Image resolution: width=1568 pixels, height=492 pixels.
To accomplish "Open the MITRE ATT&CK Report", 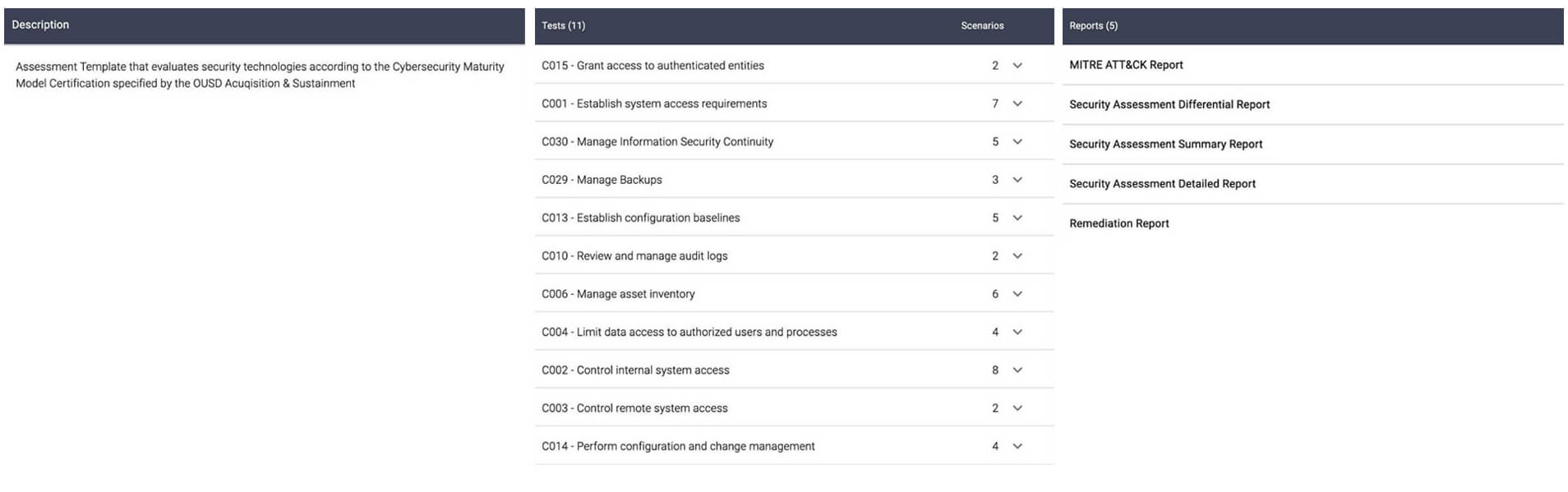I will click(x=1126, y=65).
